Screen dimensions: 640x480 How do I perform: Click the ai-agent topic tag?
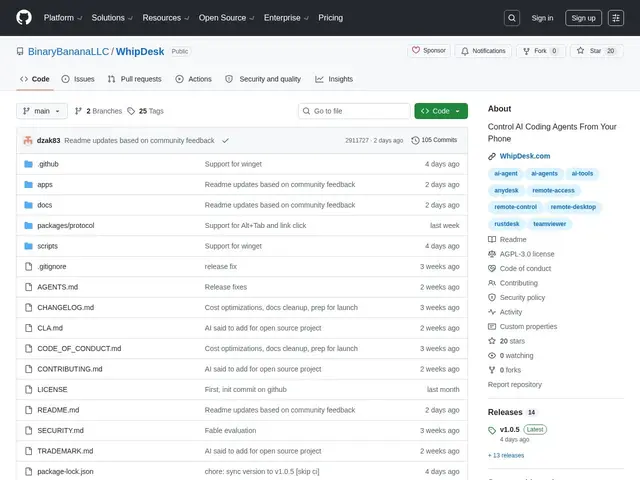pos(506,173)
